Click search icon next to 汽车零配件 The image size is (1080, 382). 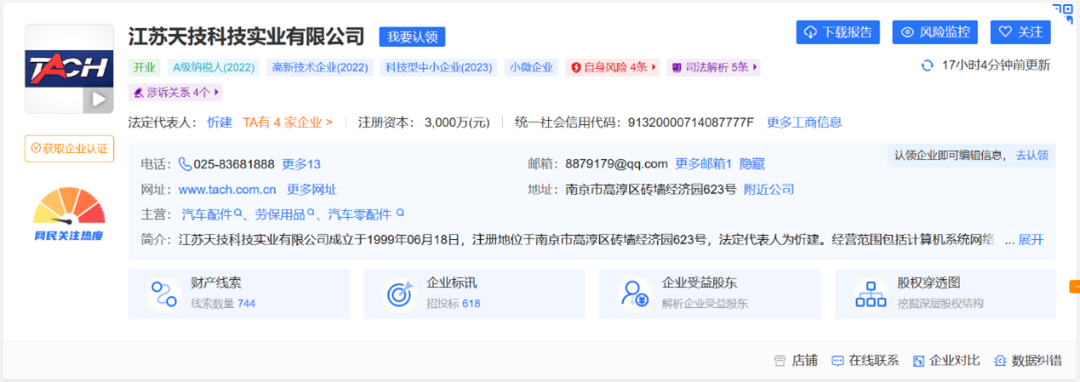tap(400, 213)
